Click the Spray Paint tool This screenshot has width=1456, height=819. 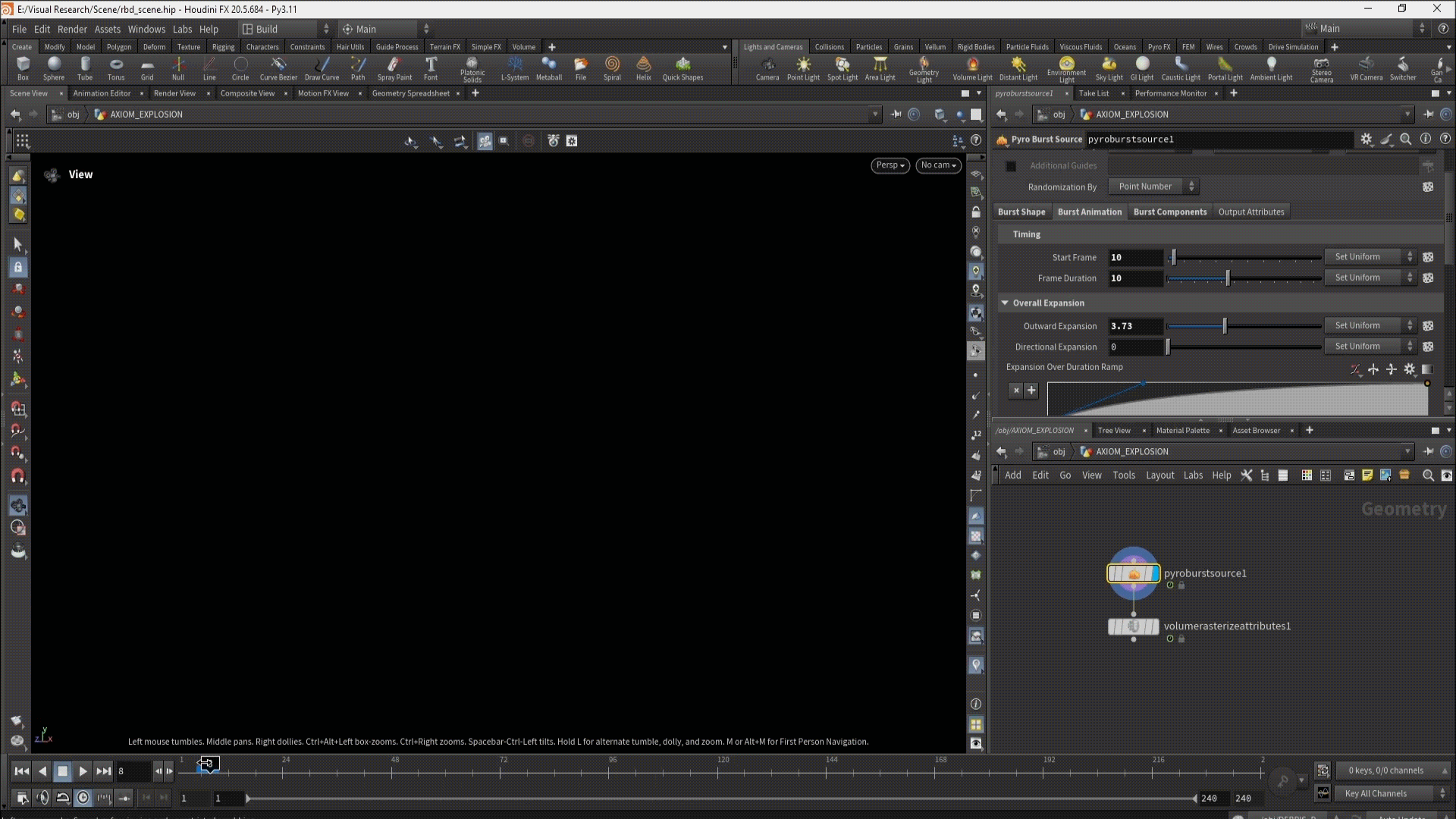point(394,67)
